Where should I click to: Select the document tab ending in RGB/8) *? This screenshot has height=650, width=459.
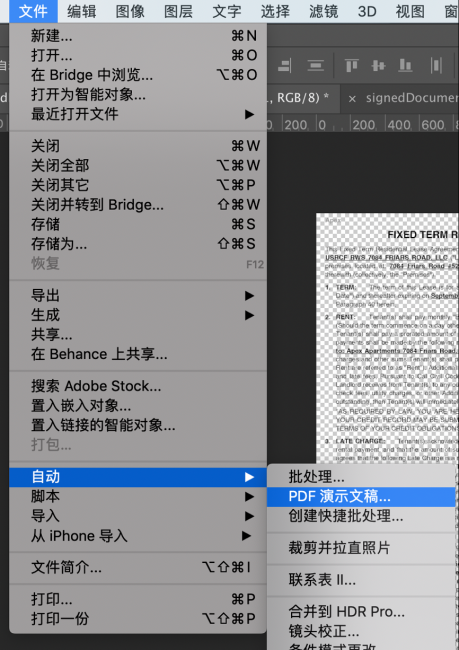pos(303,98)
